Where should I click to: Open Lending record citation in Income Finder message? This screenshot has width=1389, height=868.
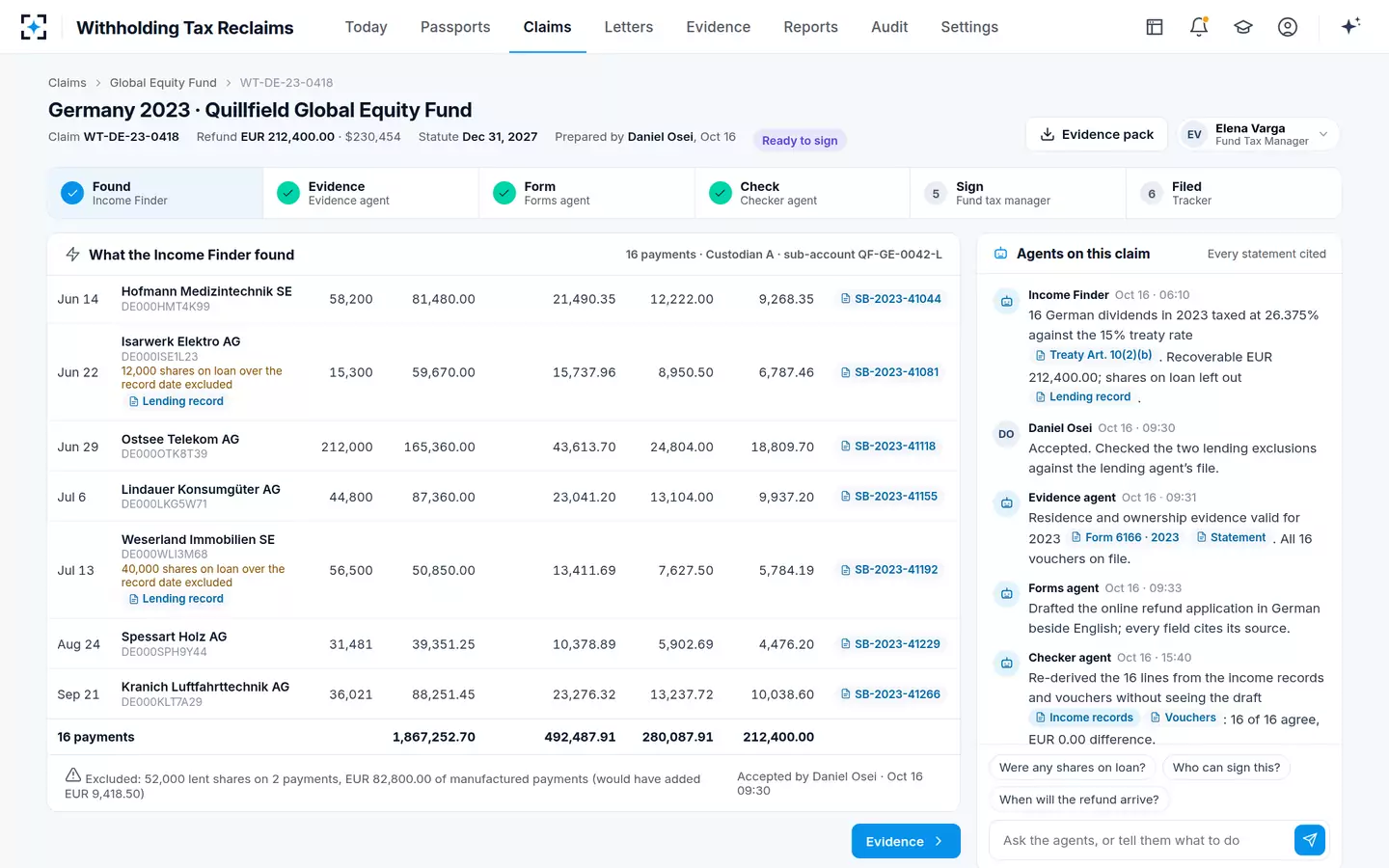(x=1082, y=397)
